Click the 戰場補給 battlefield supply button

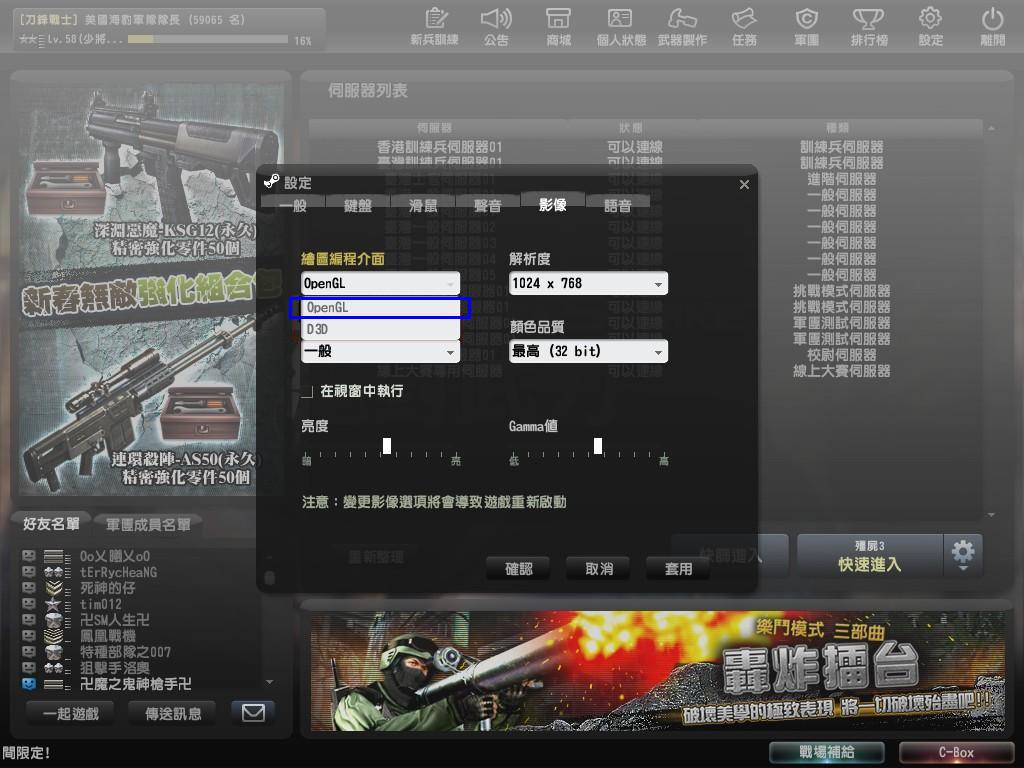827,752
